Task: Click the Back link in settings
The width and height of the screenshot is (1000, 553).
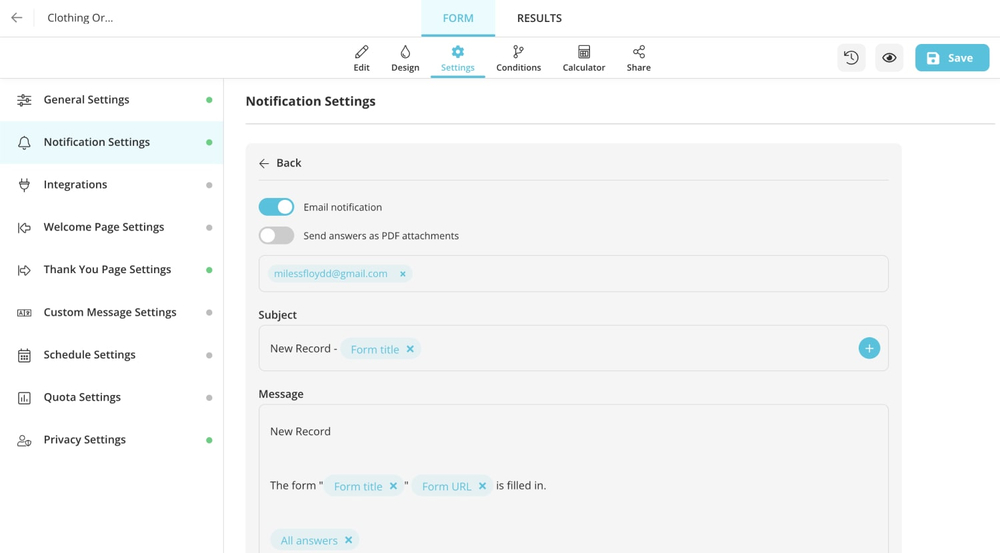Action: click(280, 163)
